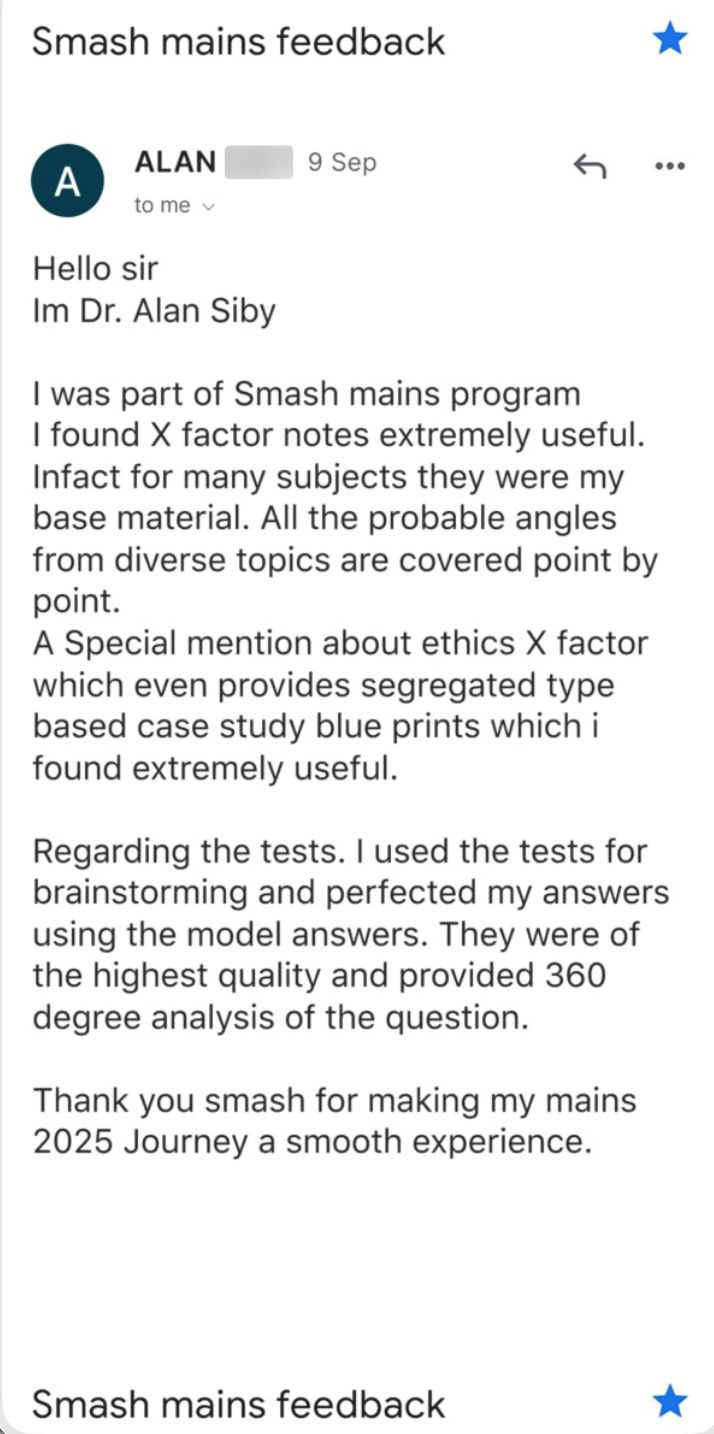Expand recipient details chevron beside "to me"
Image resolution: width=714 pixels, height=1434 pixels.
(209, 206)
